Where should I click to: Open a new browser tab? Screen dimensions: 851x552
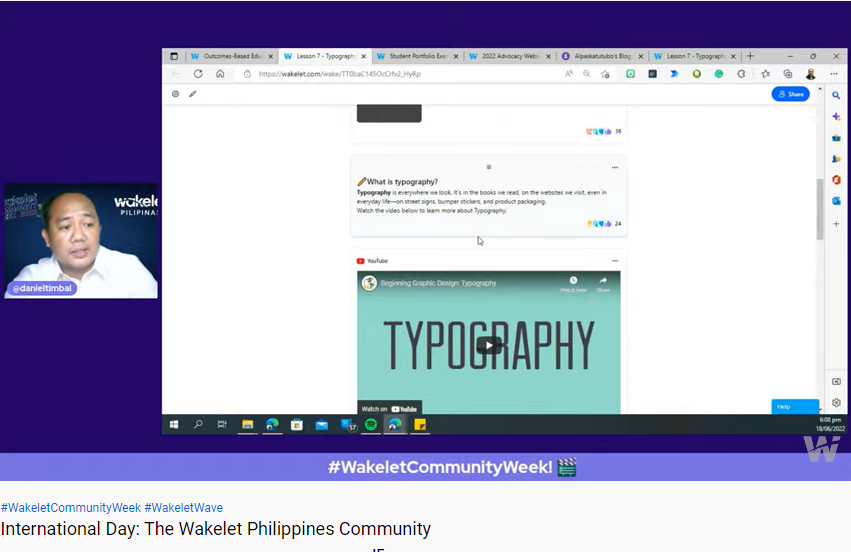coord(751,56)
